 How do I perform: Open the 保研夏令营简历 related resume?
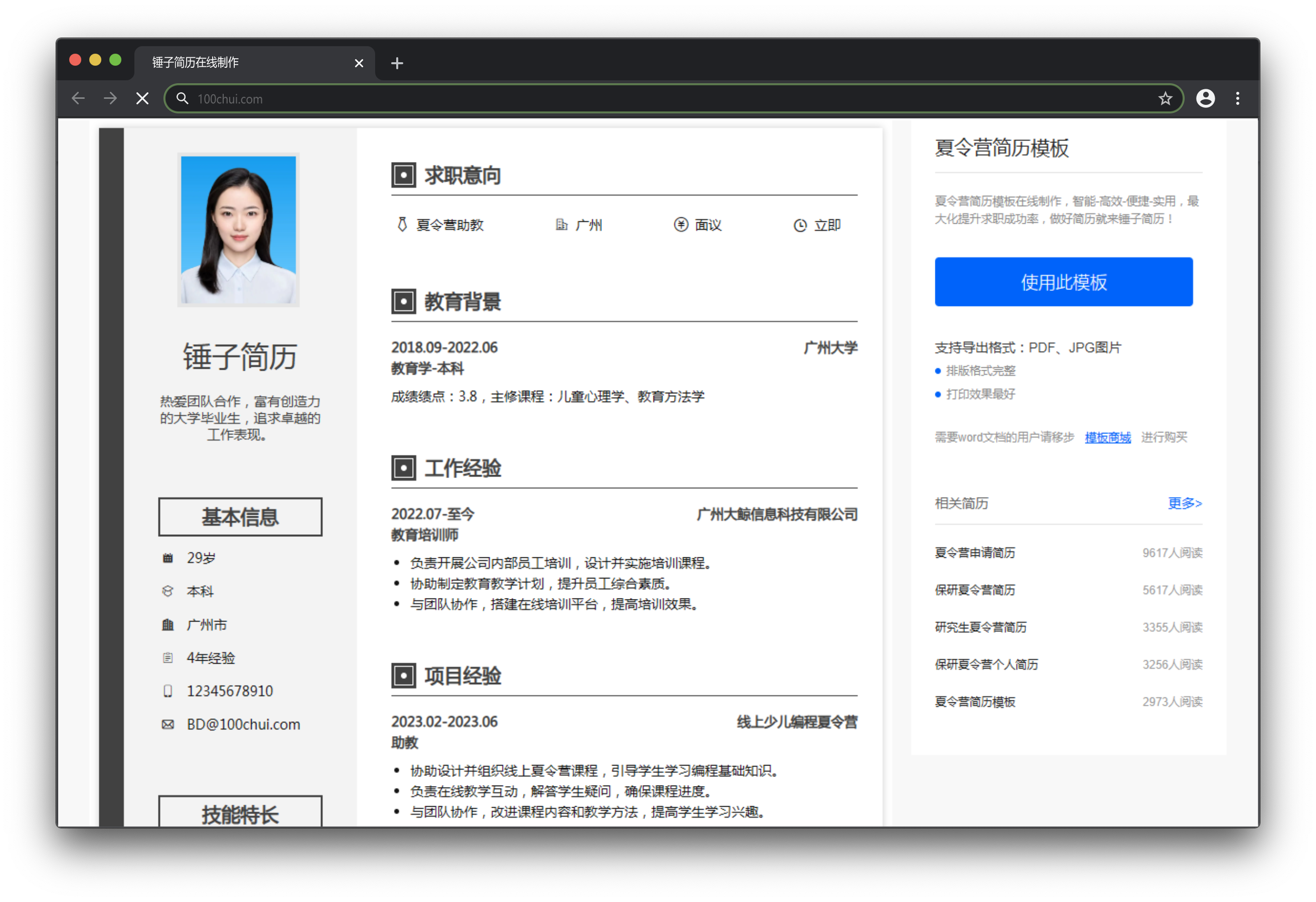coord(974,590)
